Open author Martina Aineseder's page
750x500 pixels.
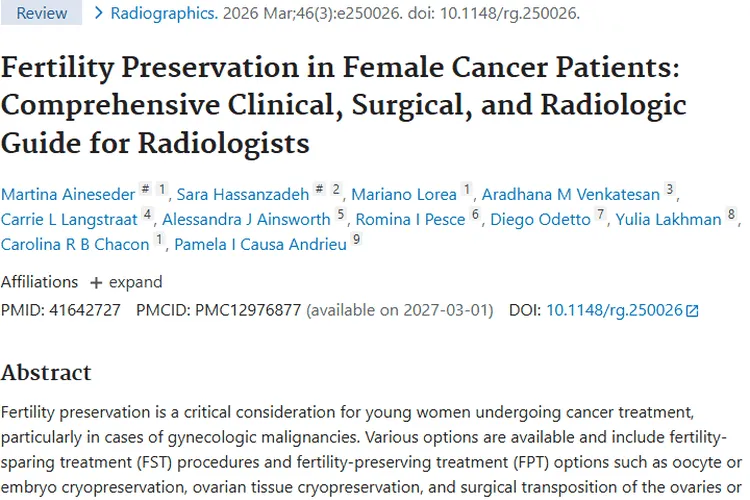69,194
